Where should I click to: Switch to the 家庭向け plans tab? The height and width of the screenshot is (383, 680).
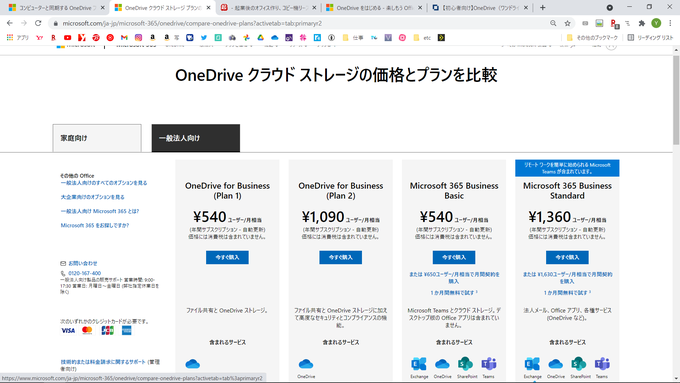click(x=97, y=138)
